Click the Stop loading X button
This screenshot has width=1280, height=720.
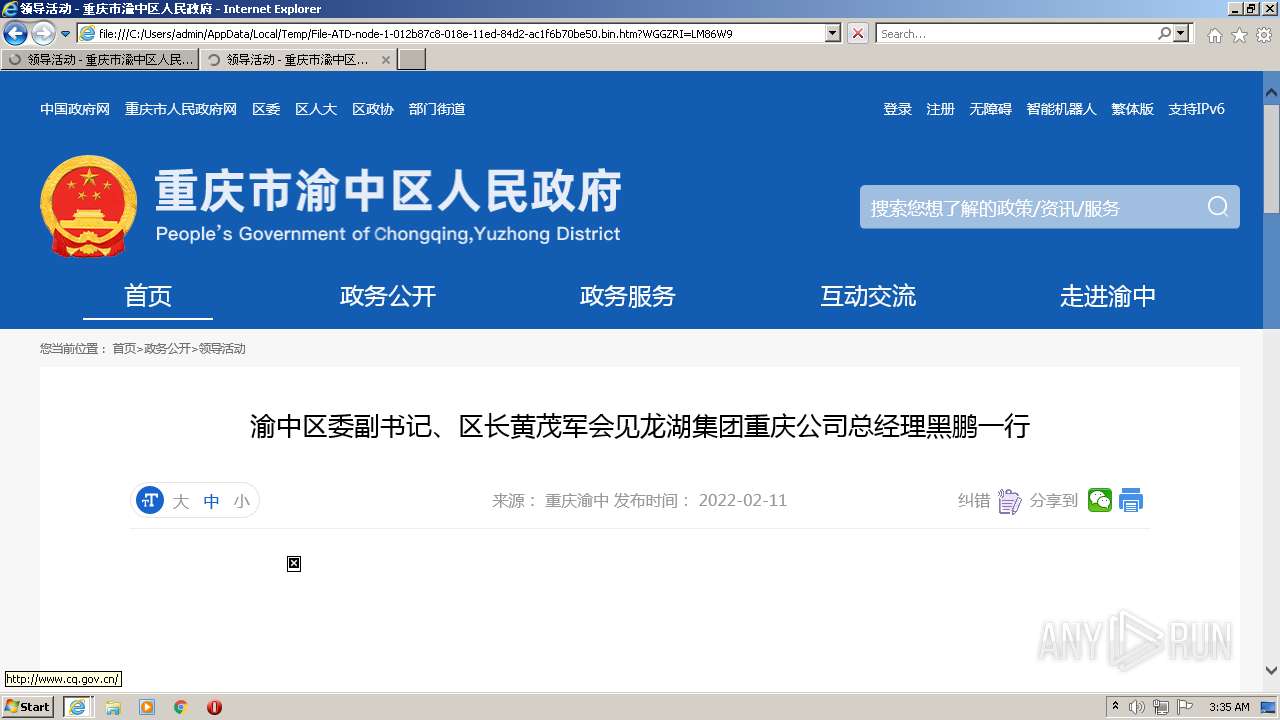[858, 33]
